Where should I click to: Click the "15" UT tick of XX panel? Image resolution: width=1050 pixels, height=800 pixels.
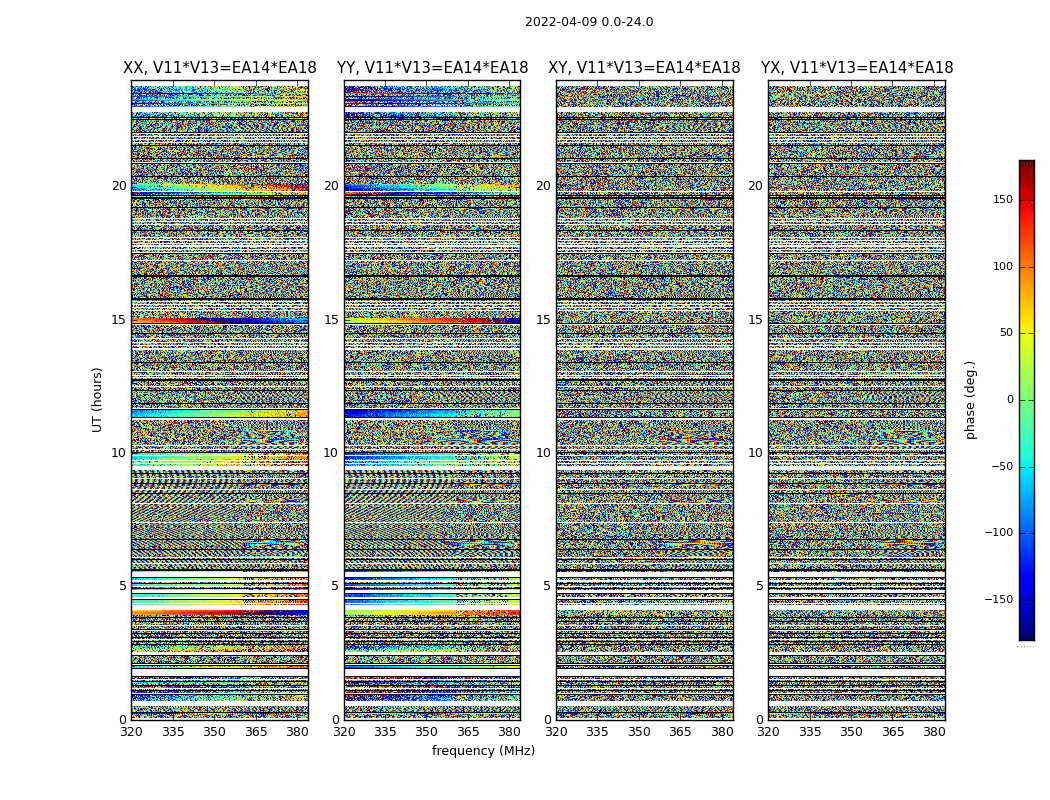click(119, 320)
